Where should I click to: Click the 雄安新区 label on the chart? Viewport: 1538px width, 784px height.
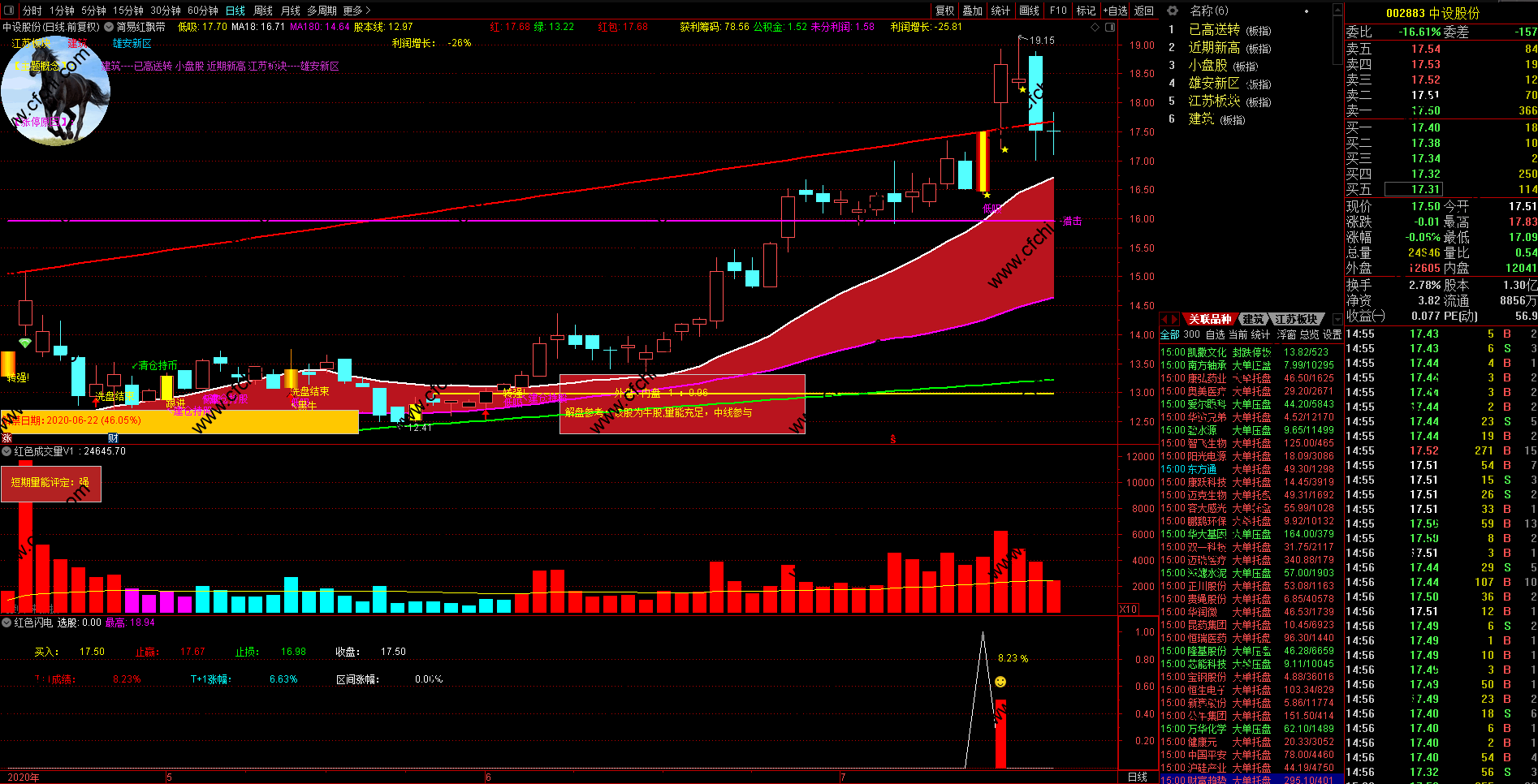coord(132,43)
